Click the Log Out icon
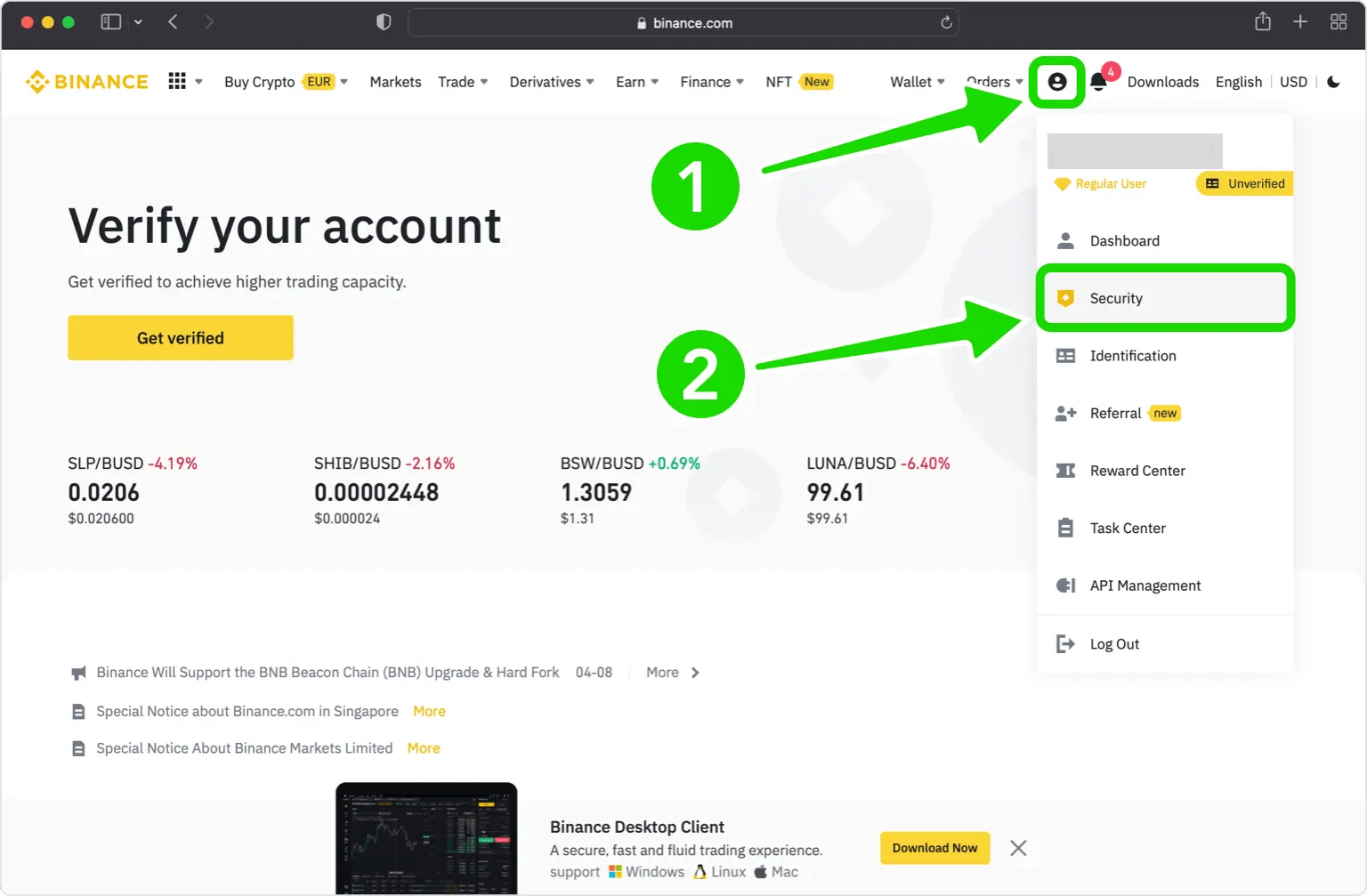The height and width of the screenshot is (896, 1367). pyautogui.click(x=1065, y=643)
